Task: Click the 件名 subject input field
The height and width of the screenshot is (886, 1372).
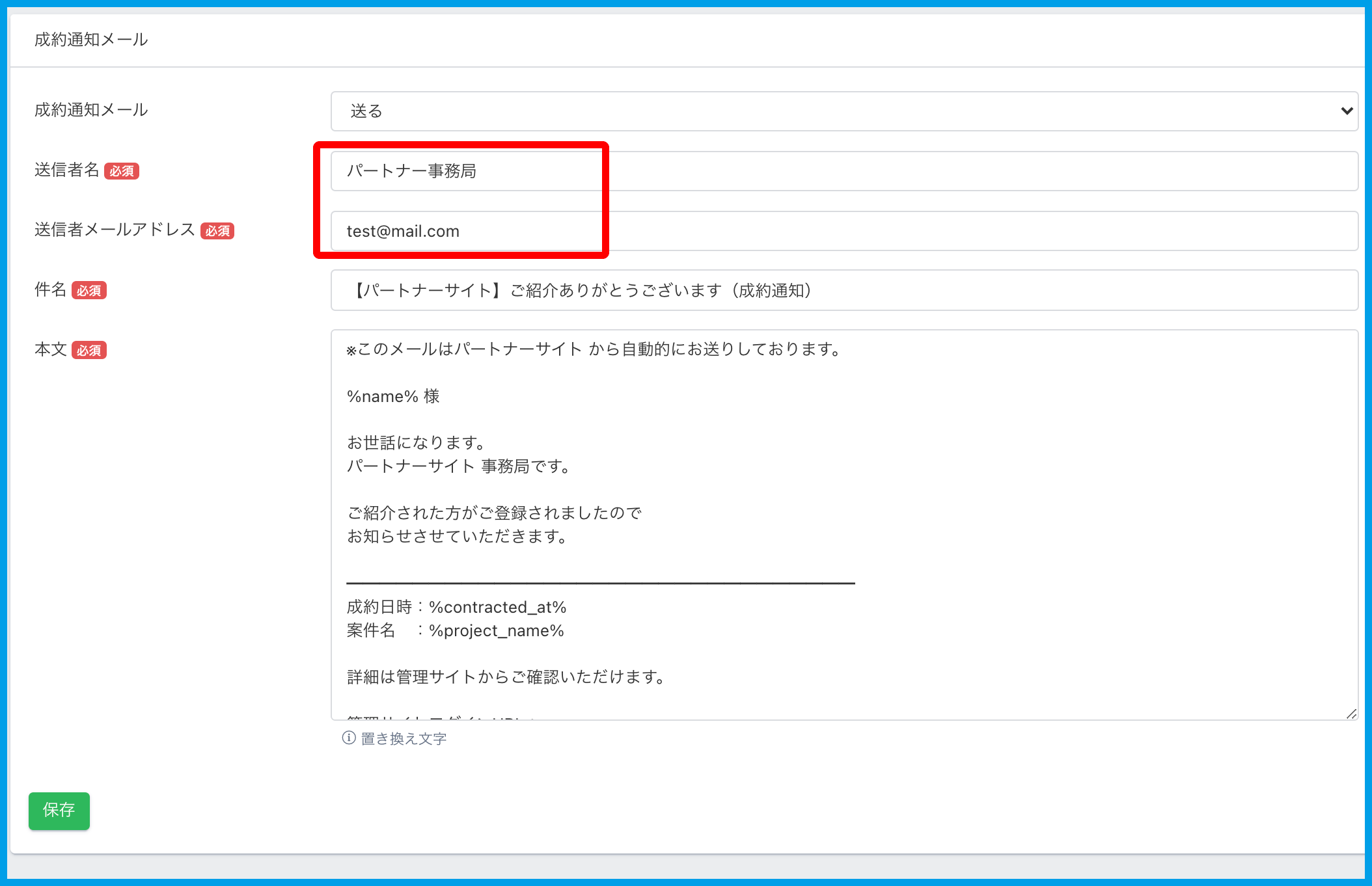Action: coord(844,290)
